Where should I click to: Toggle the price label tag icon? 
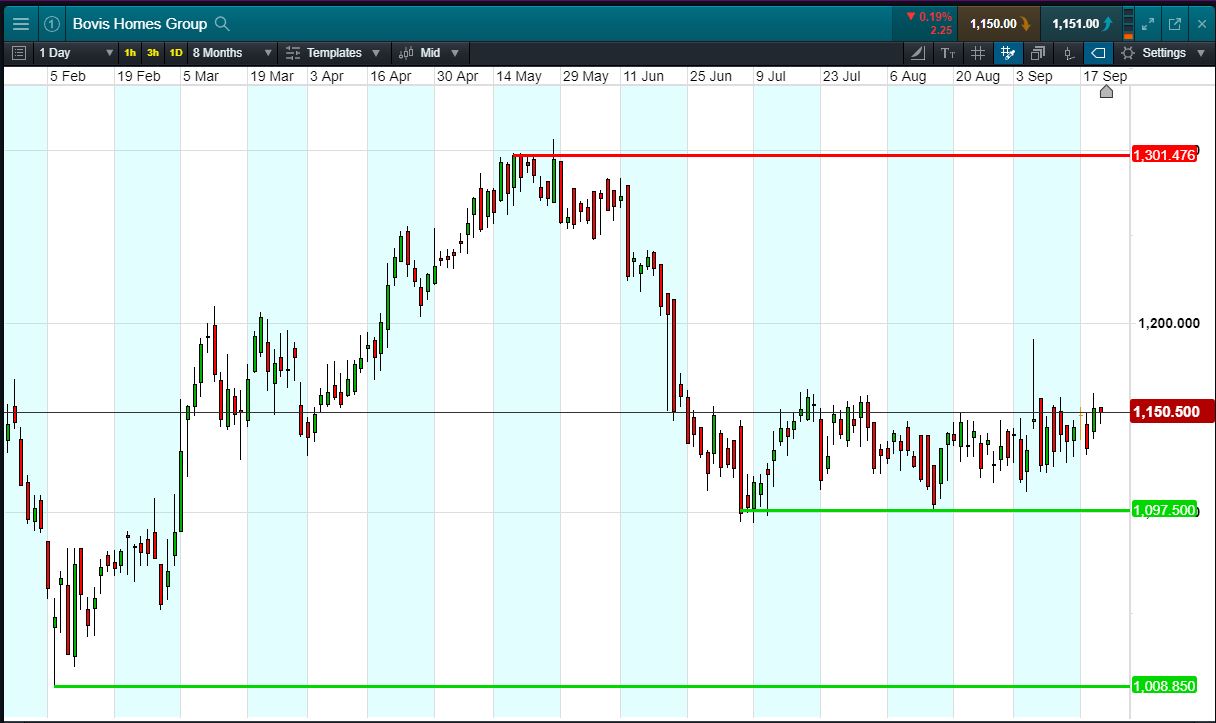coord(1098,53)
